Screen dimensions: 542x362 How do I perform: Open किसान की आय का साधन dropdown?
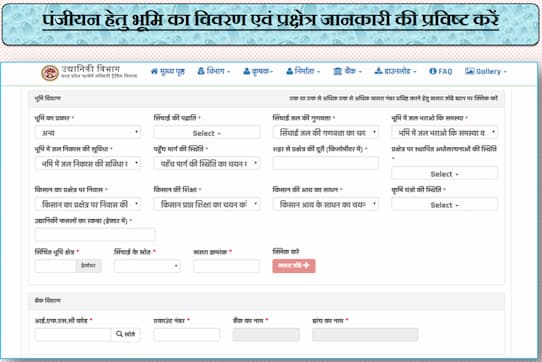point(326,204)
